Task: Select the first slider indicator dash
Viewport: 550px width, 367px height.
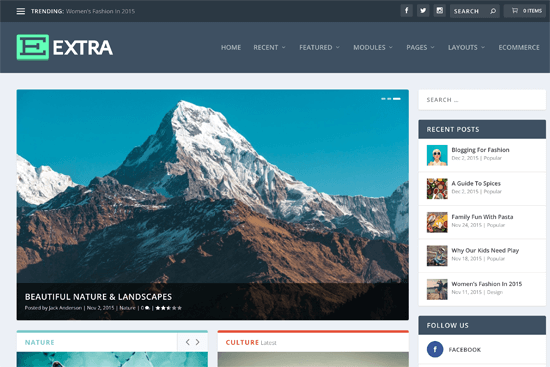Action: pyautogui.click(x=383, y=99)
